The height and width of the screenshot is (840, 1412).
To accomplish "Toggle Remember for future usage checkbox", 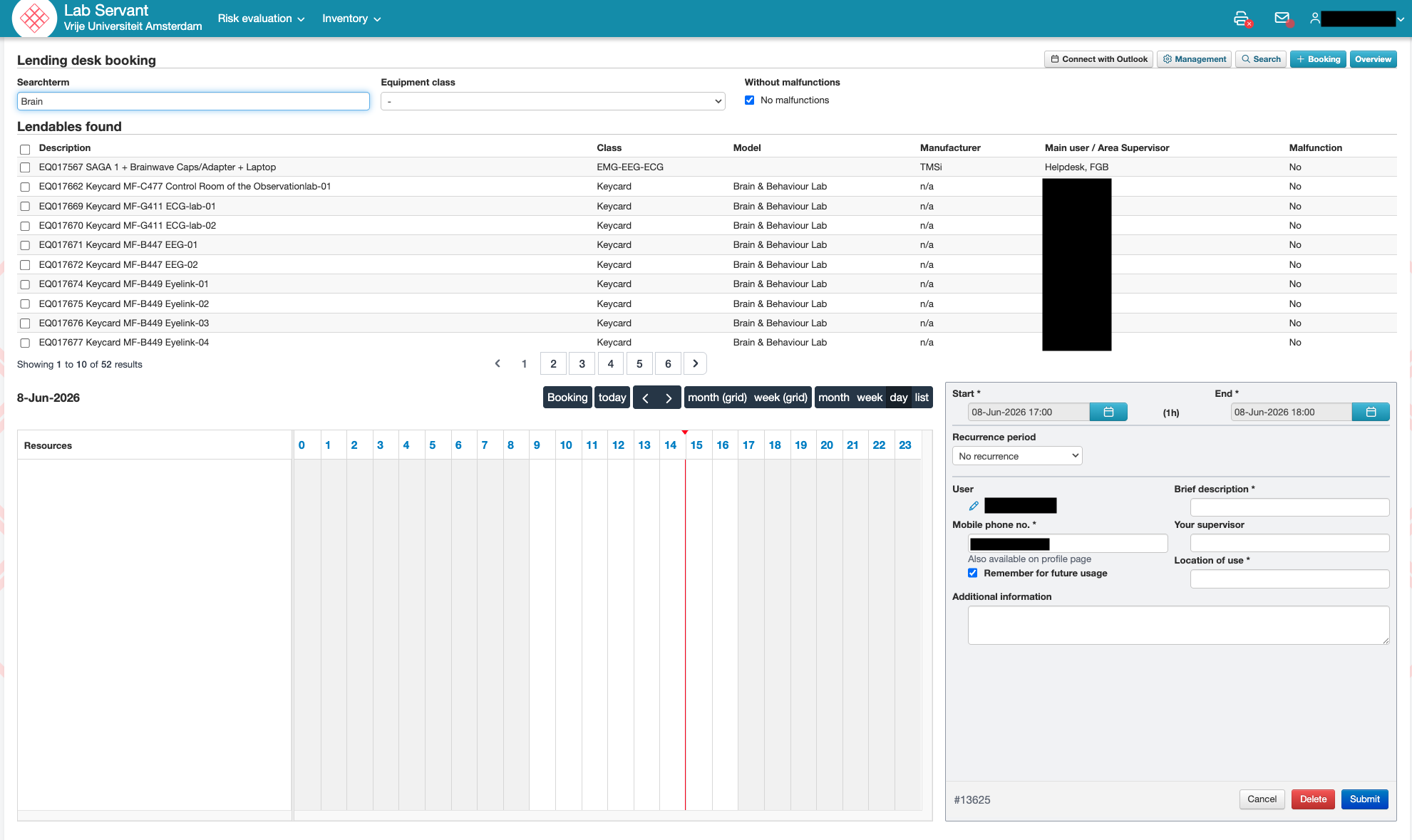I will point(972,573).
